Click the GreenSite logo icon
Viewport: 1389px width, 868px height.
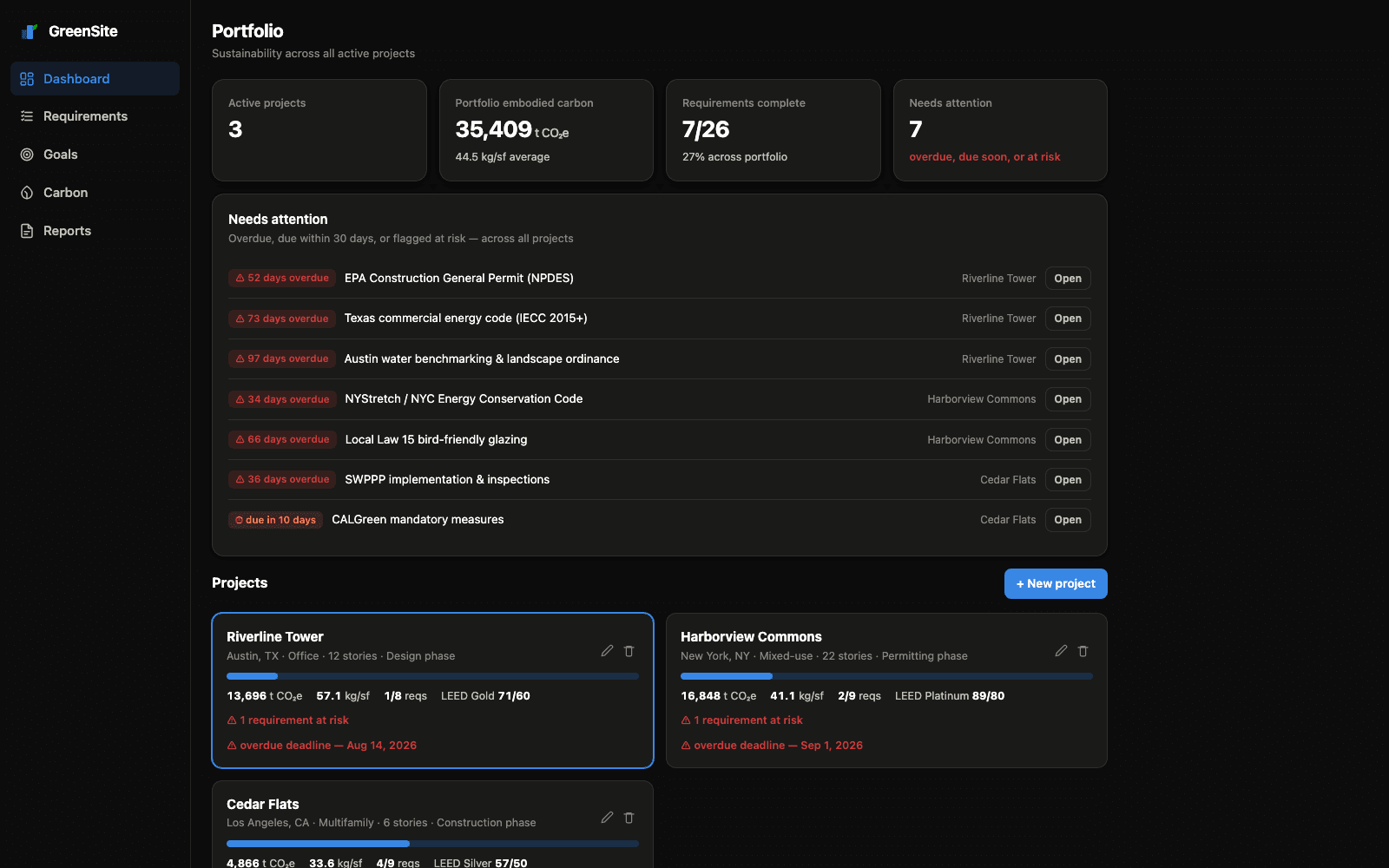coord(30,31)
